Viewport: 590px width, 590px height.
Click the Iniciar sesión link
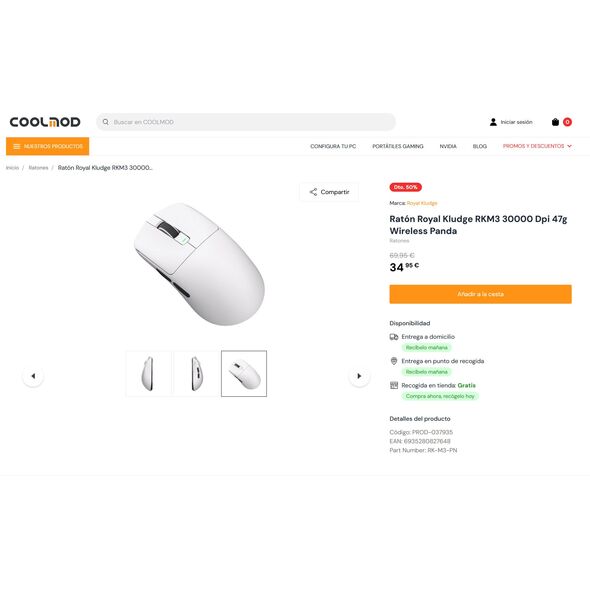(x=516, y=122)
